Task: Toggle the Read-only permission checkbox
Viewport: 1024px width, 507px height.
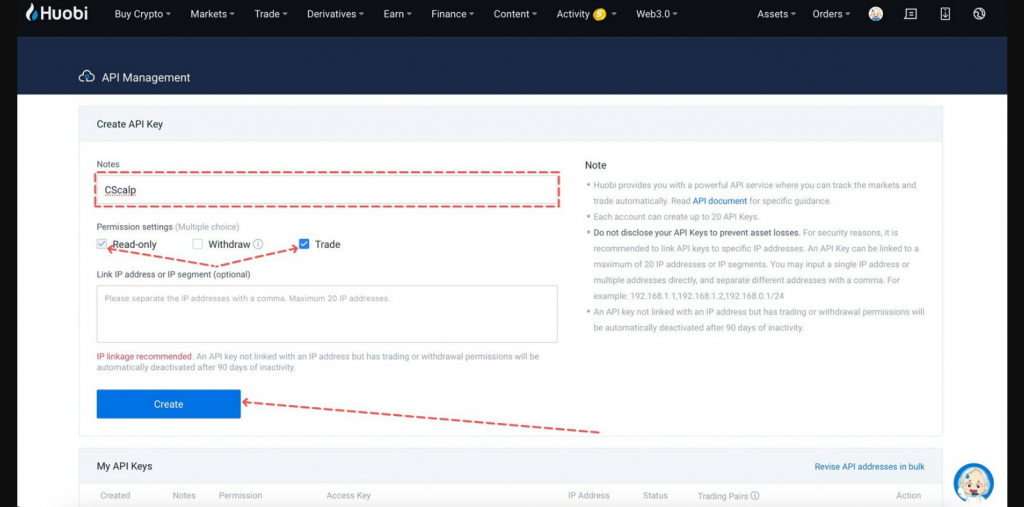Action: tap(102, 244)
